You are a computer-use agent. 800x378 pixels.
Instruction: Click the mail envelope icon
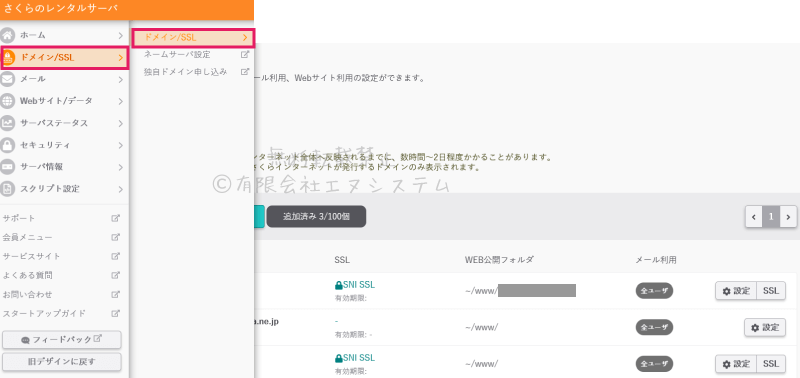pyautogui.click(x=8, y=79)
